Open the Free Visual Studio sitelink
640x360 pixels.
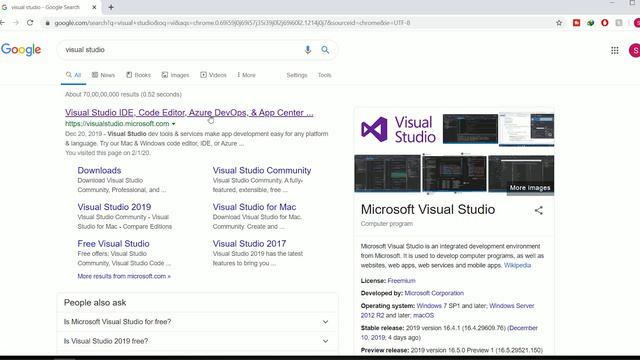[x=113, y=244]
